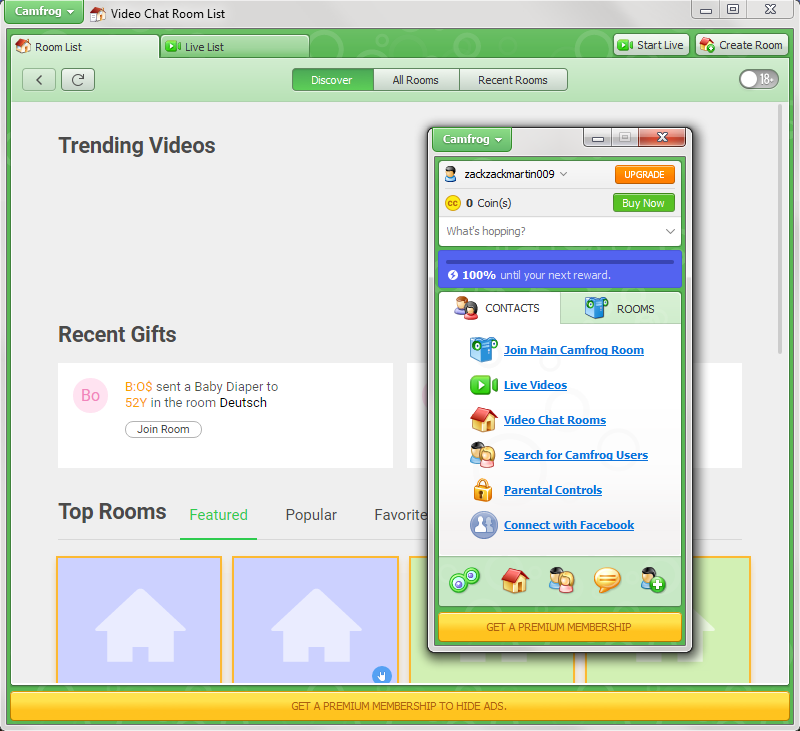Click the green Live Videos camera icon

pos(483,385)
